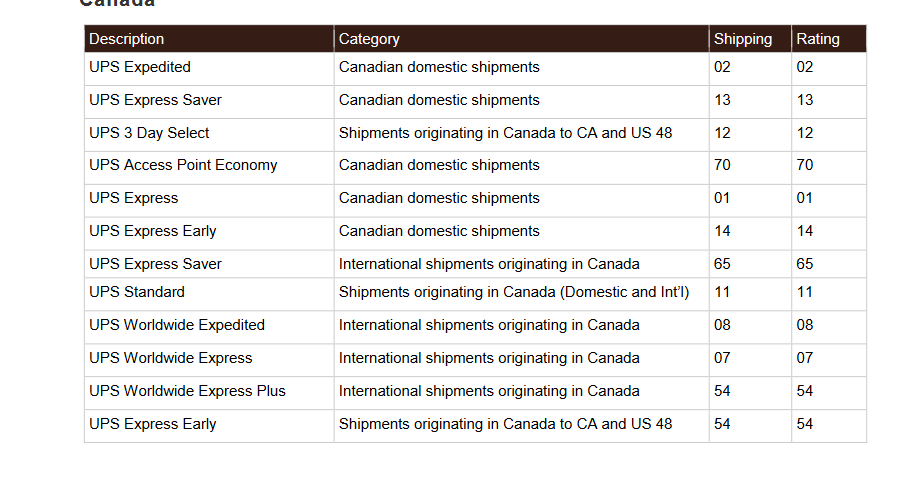Image resolution: width=902 pixels, height=480 pixels.
Task: Click shipping code 70 cell
Action: [x=750, y=168]
